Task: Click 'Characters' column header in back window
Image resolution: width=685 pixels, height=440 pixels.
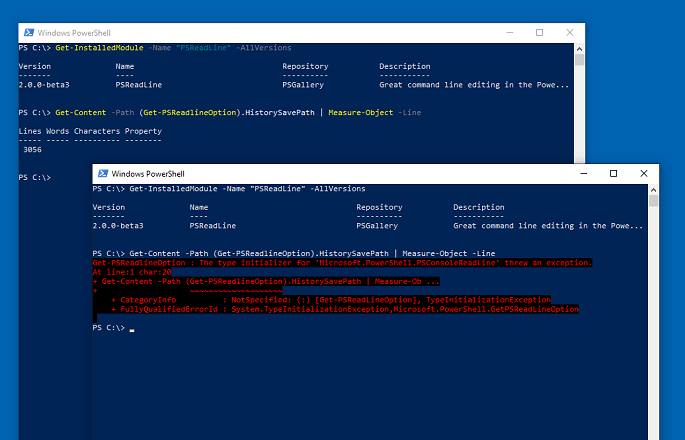Action: pos(97,131)
